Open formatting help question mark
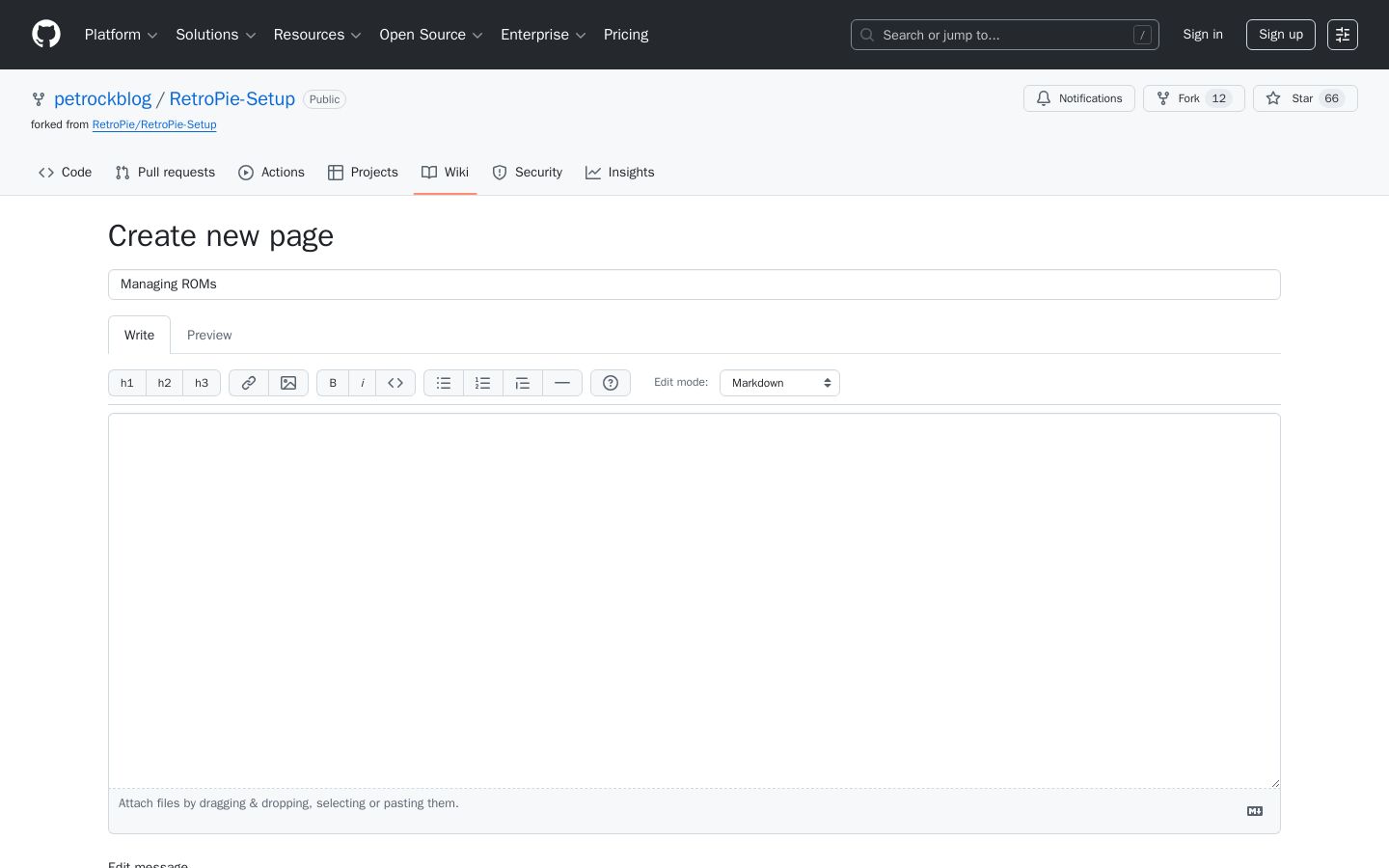This screenshot has height=868, width=1389. [611, 383]
